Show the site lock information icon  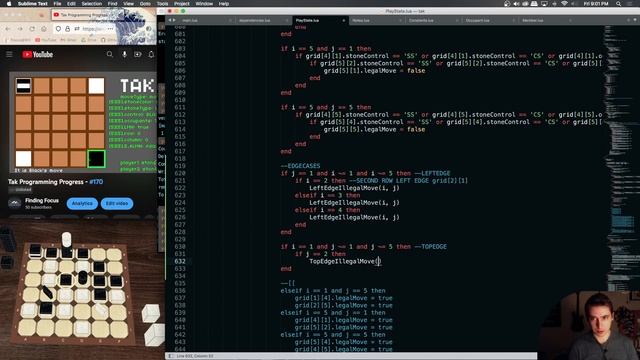[68, 29]
